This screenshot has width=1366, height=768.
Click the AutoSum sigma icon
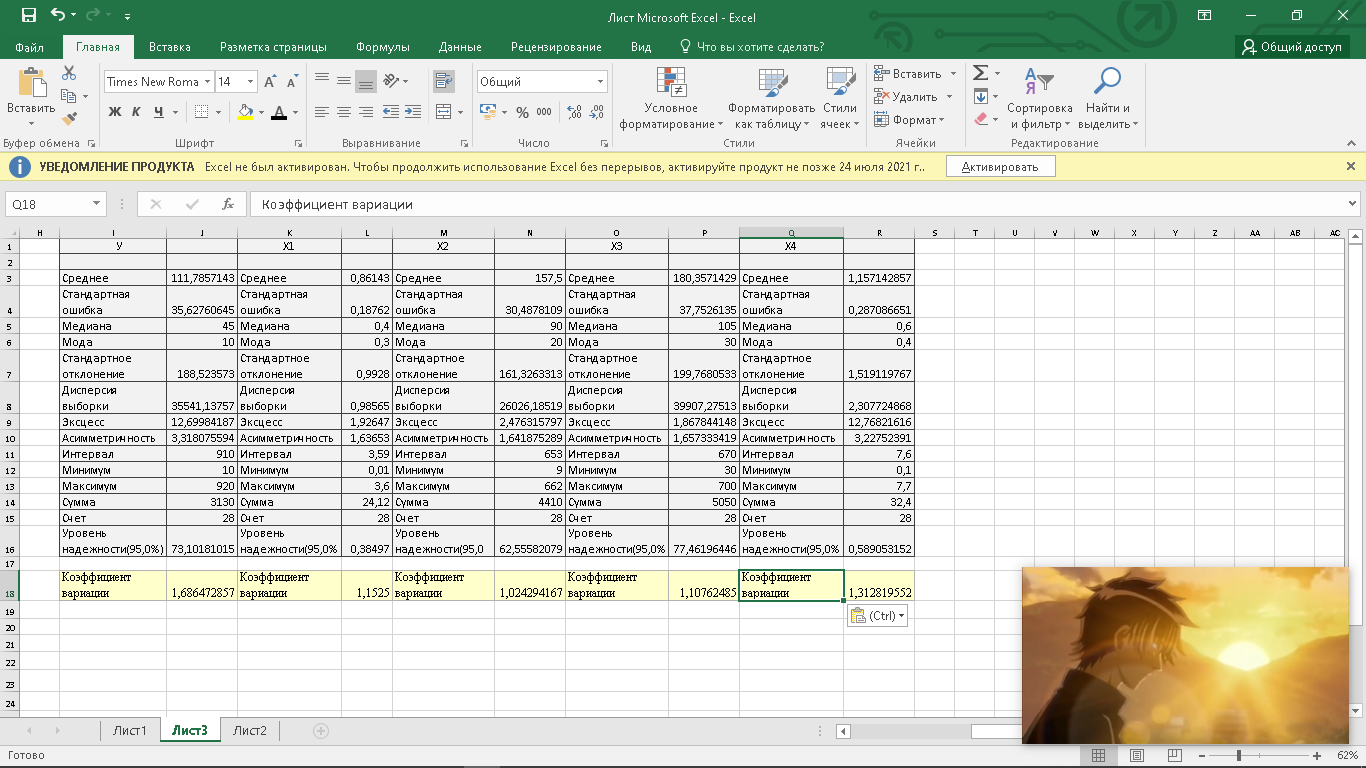pyautogui.click(x=981, y=73)
